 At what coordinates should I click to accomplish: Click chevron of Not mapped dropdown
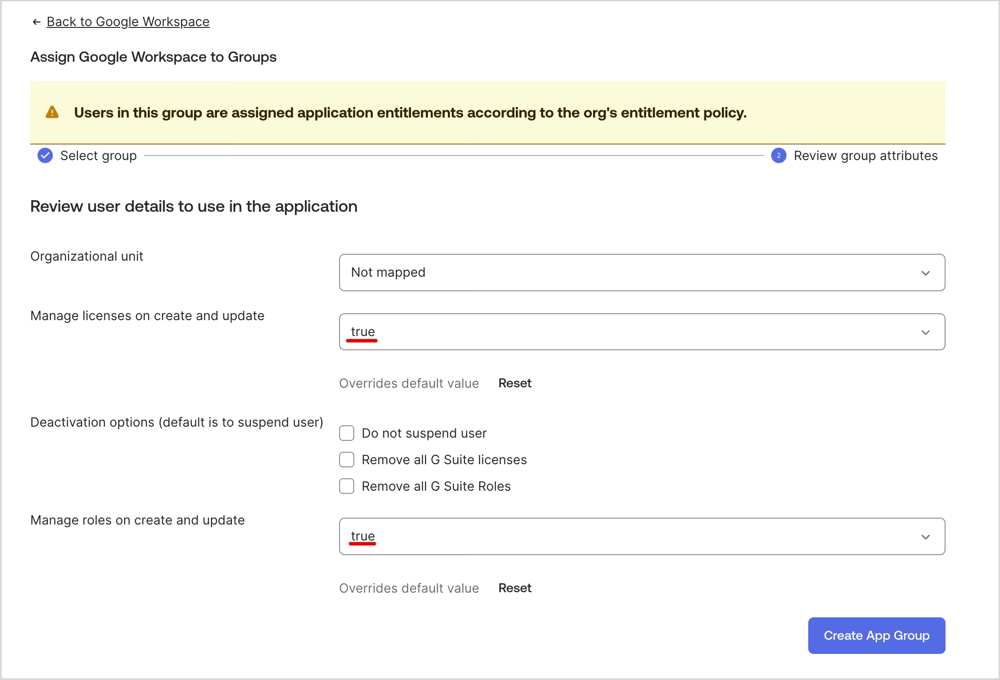[x=925, y=273]
